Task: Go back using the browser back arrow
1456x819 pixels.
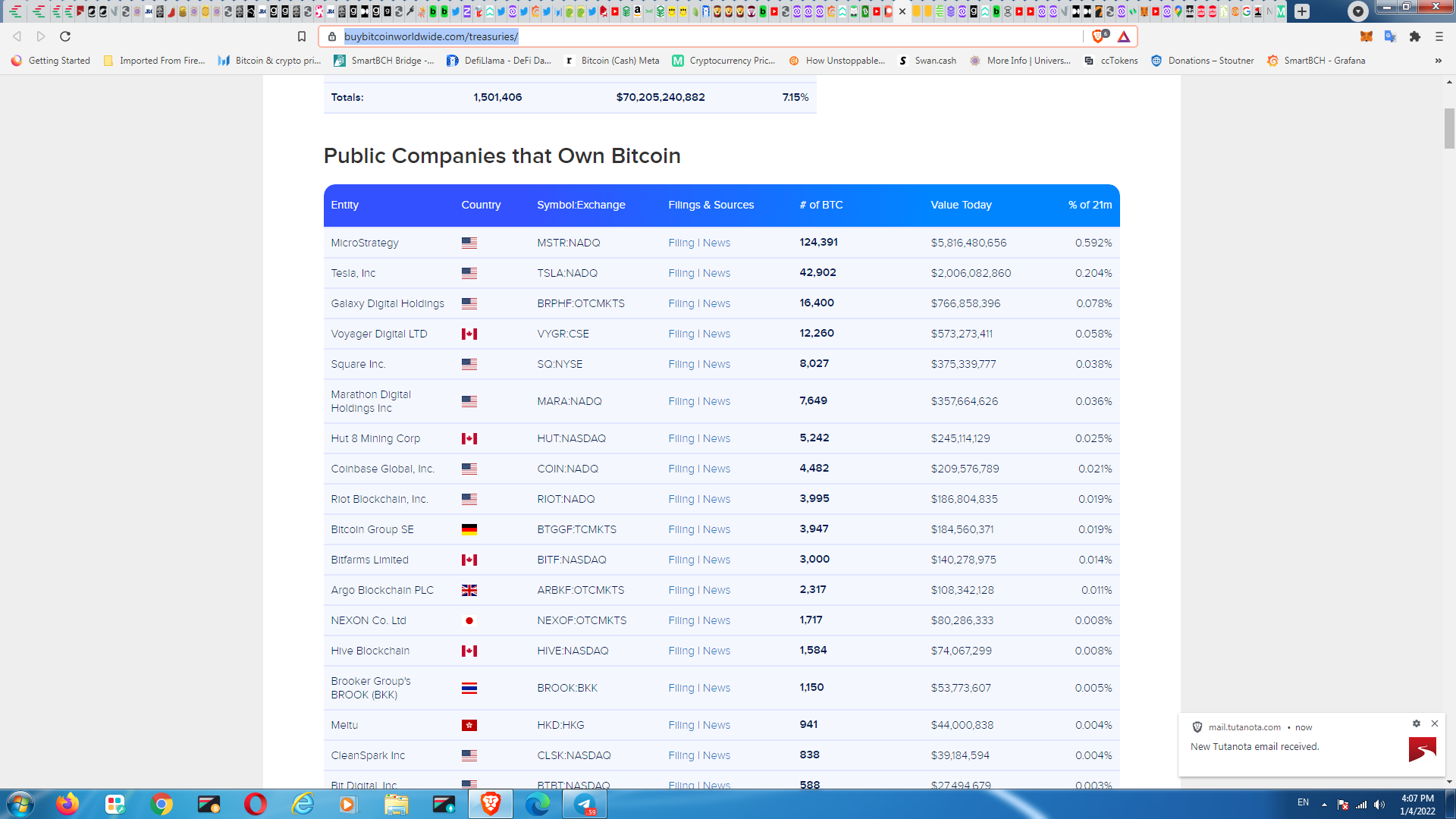Action: coord(17,36)
